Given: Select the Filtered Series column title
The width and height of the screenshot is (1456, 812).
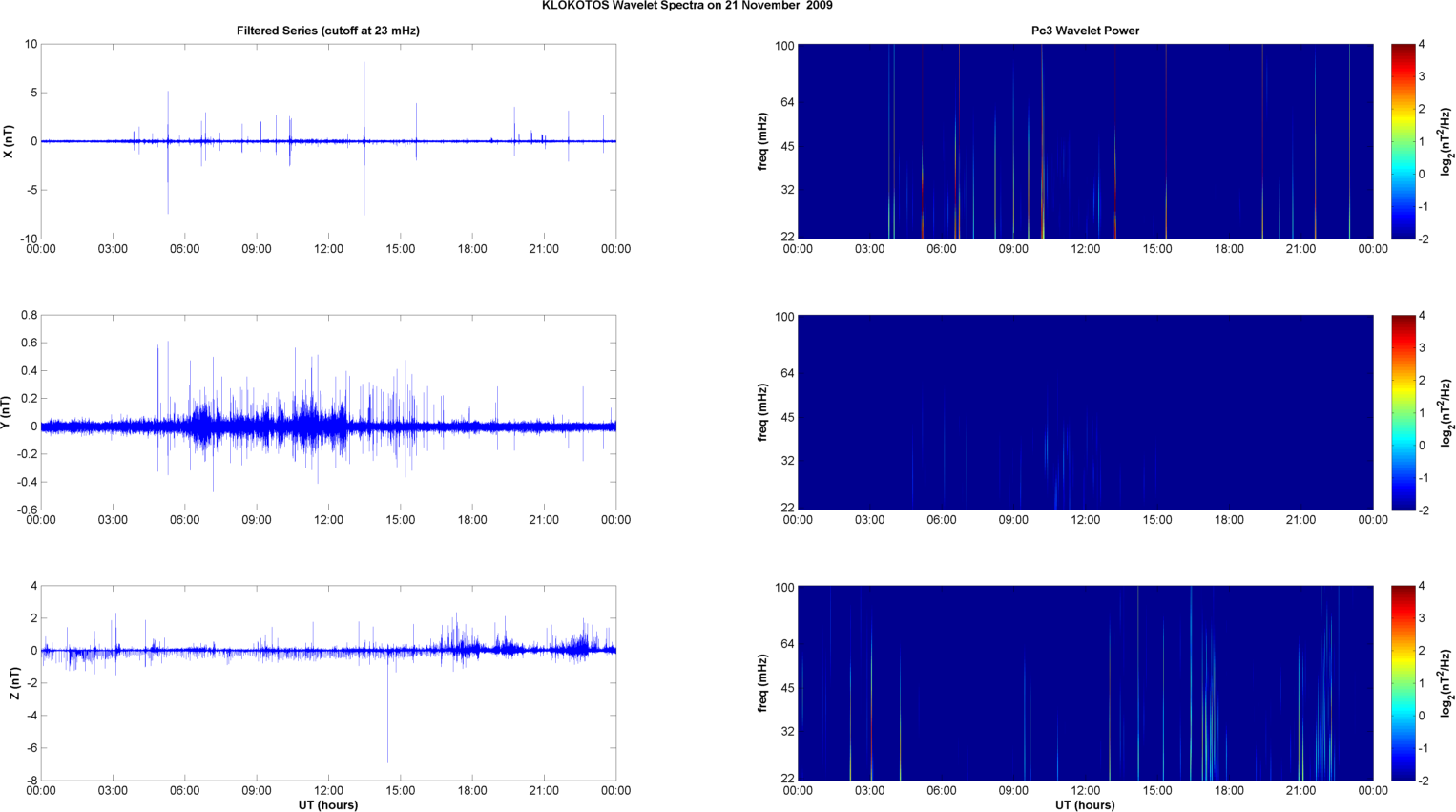Looking at the screenshot, I should tap(327, 31).
